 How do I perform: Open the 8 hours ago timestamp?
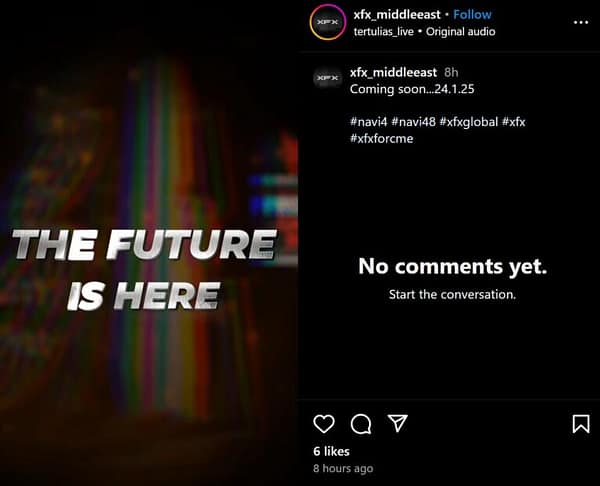pyautogui.click(x=343, y=468)
